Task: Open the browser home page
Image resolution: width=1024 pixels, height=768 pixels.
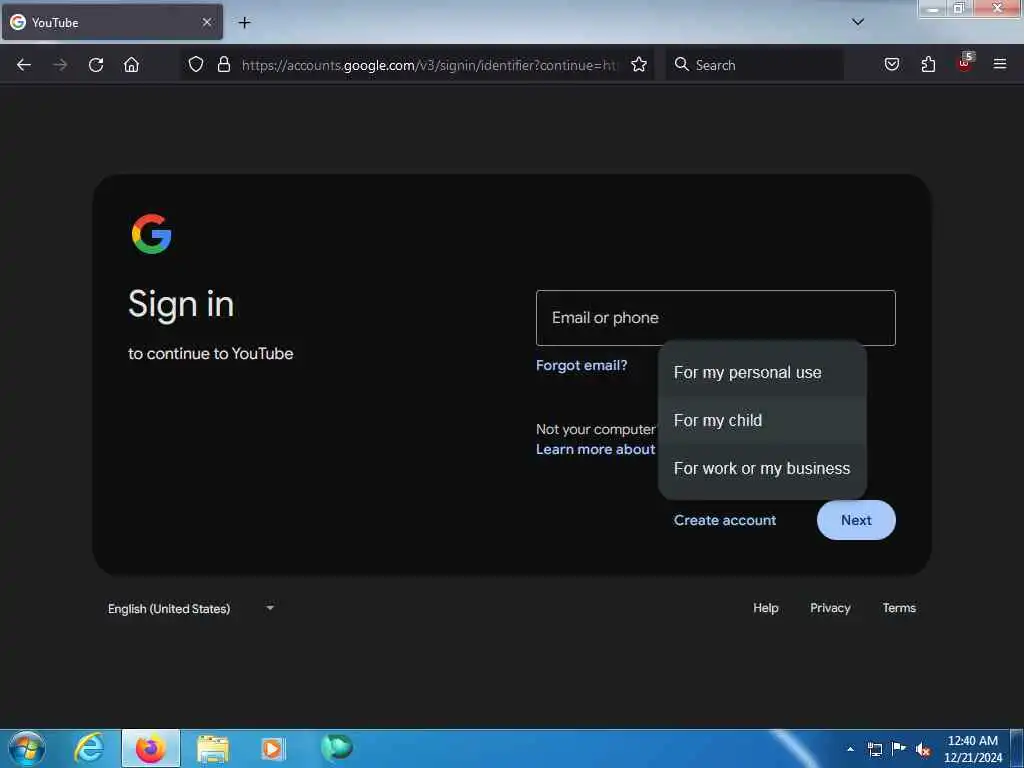Action: (131, 65)
